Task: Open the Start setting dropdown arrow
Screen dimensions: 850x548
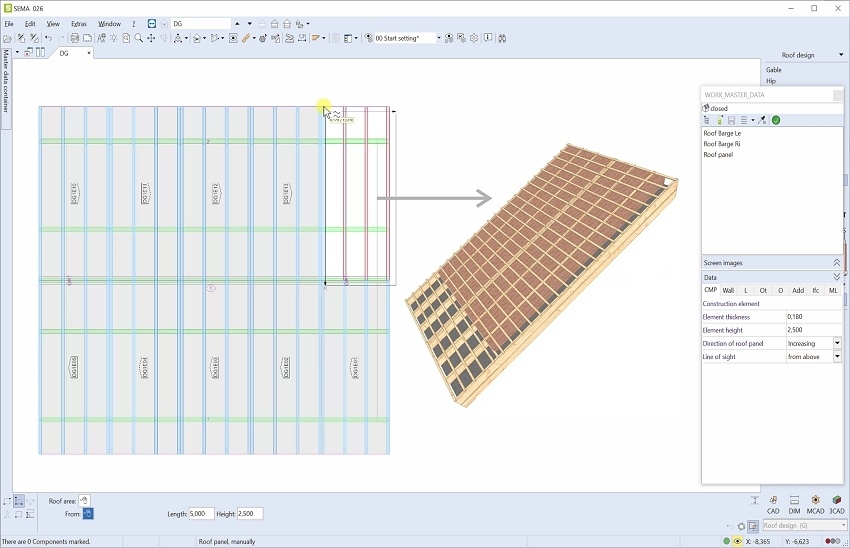Action: point(439,38)
